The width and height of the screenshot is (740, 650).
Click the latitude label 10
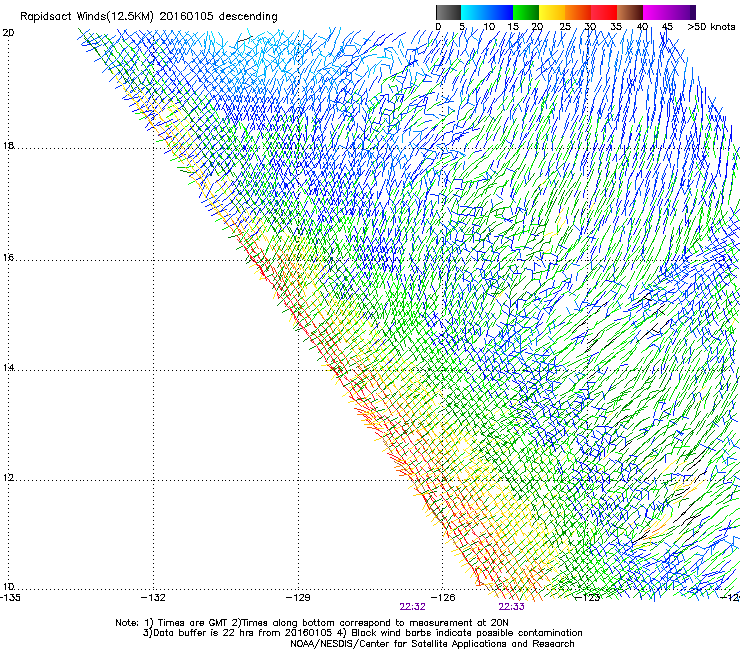point(8,586)
